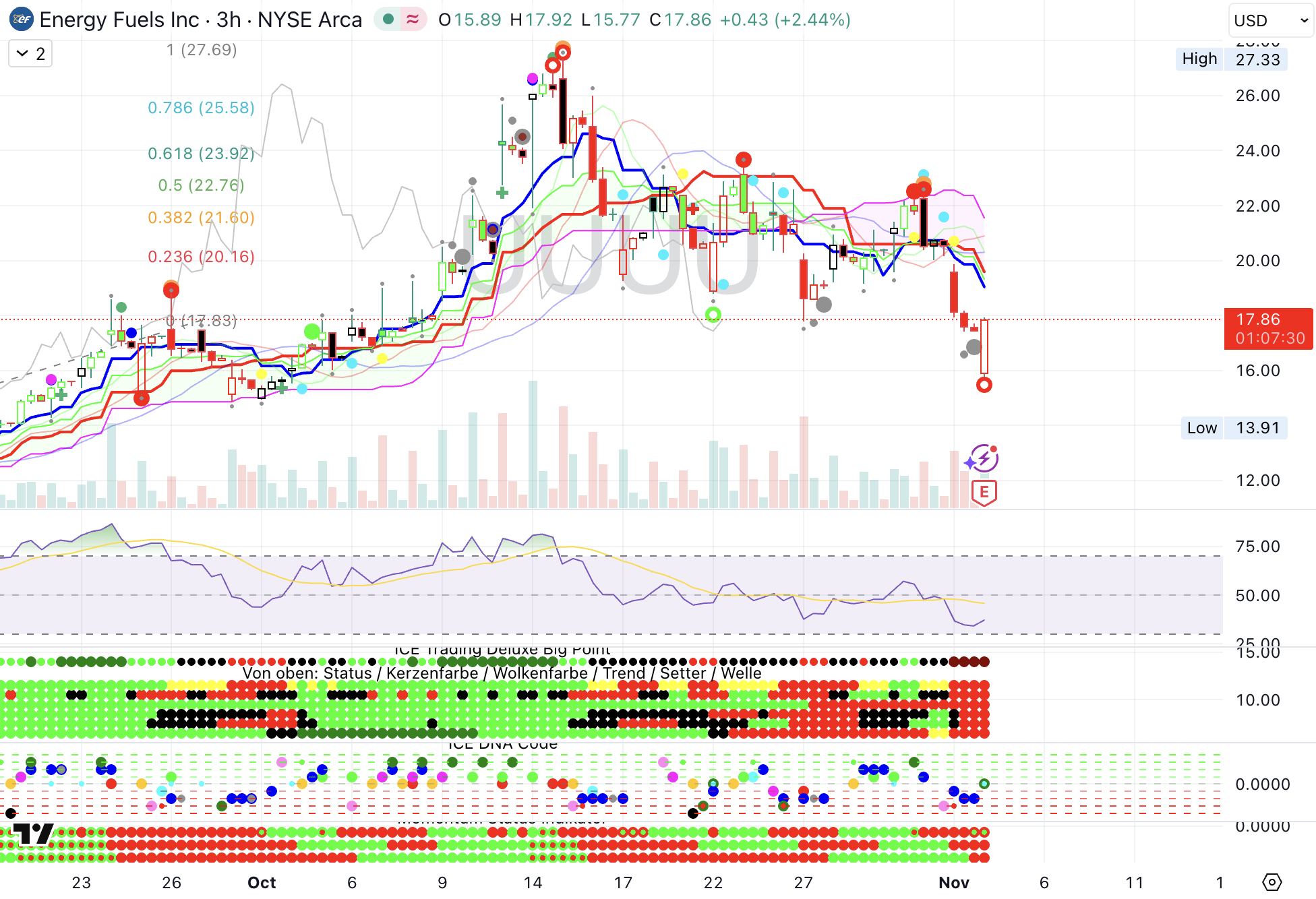This screenshot has width=1316, height=899.
Task: Click the Energy Fuels company logo icon
Action: pyautogui.click(x=22, y=20)
